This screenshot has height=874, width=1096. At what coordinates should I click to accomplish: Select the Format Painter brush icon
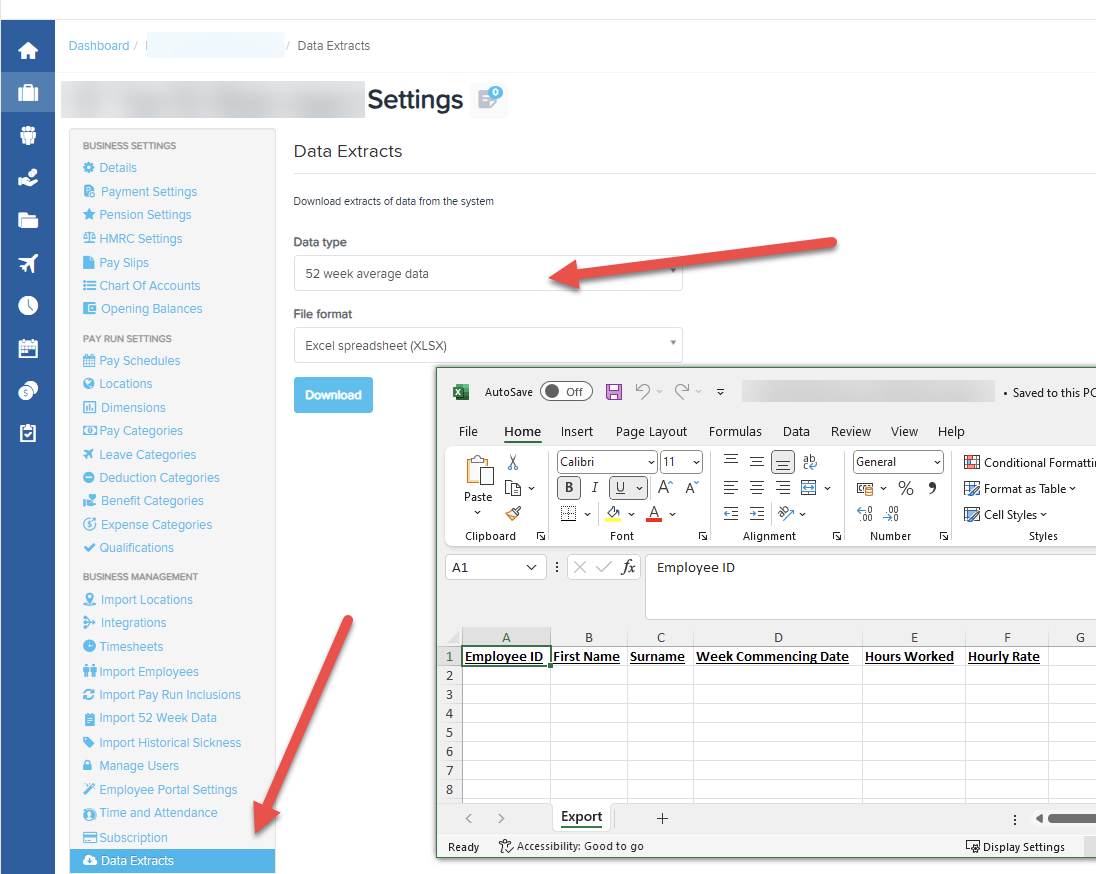coord(513,513)
